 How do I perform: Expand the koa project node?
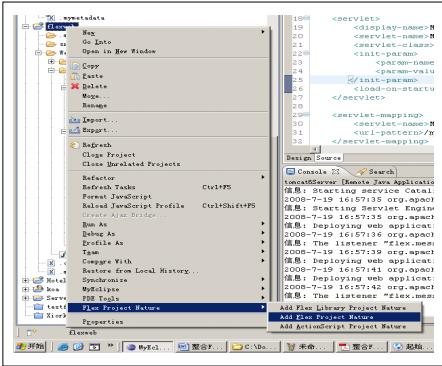pos(26,289)
